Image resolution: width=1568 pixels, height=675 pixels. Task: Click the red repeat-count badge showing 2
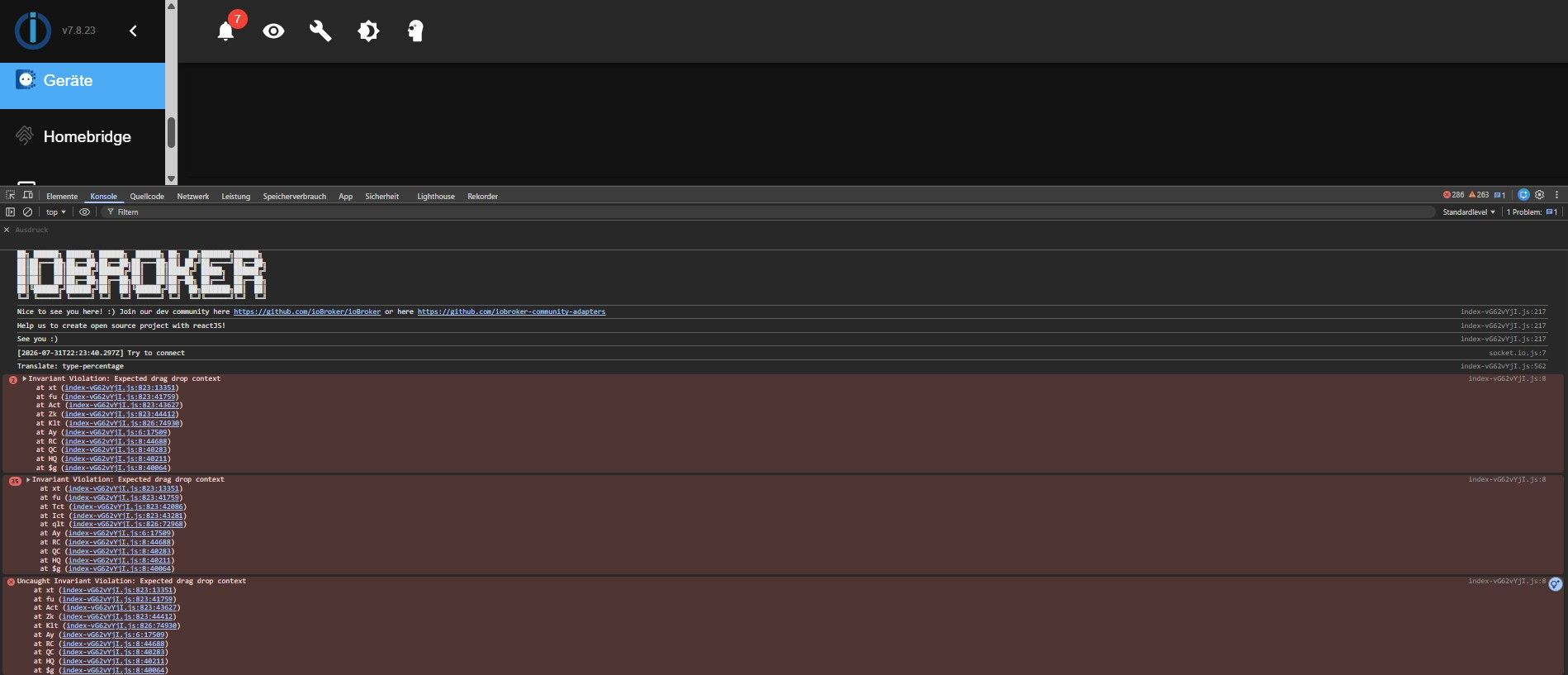tap(12, 380)
